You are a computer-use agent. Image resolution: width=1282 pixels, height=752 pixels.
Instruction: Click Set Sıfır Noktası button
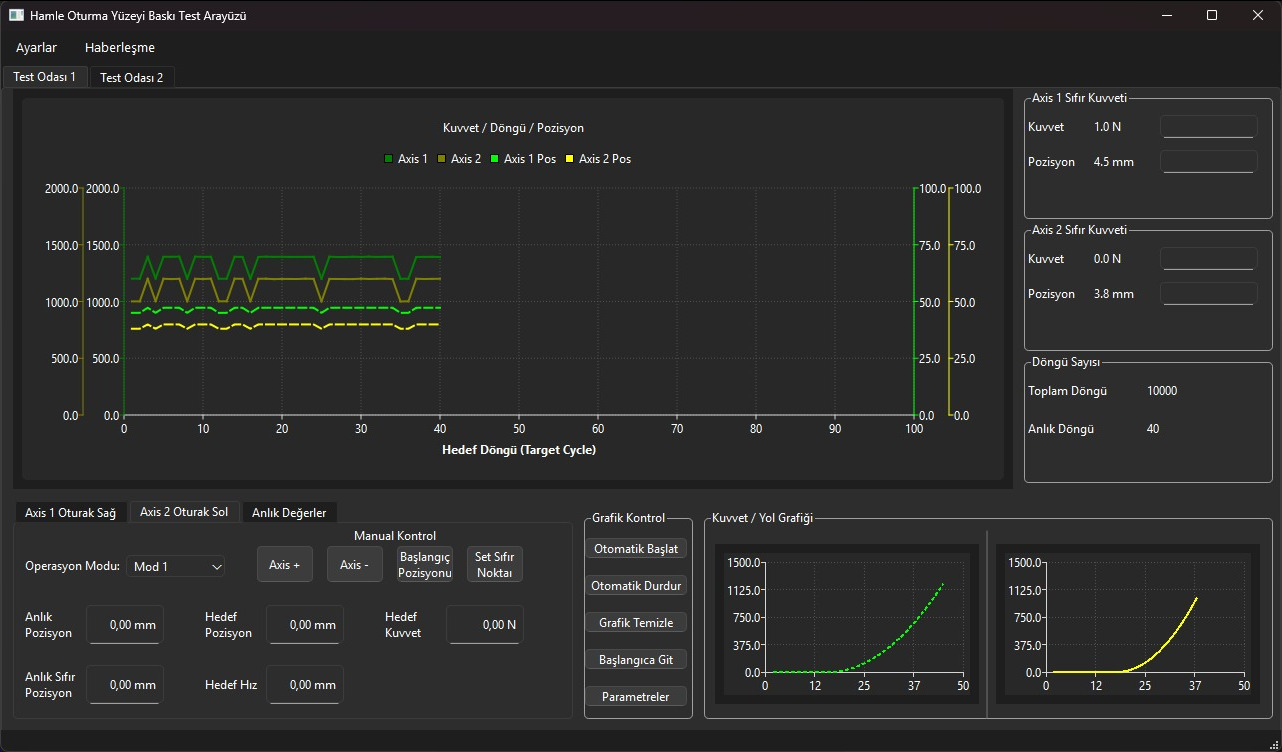tap(495, 564)
